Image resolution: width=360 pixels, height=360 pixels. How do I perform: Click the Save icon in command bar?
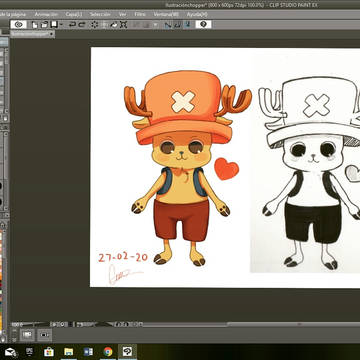tap(54, 24)
